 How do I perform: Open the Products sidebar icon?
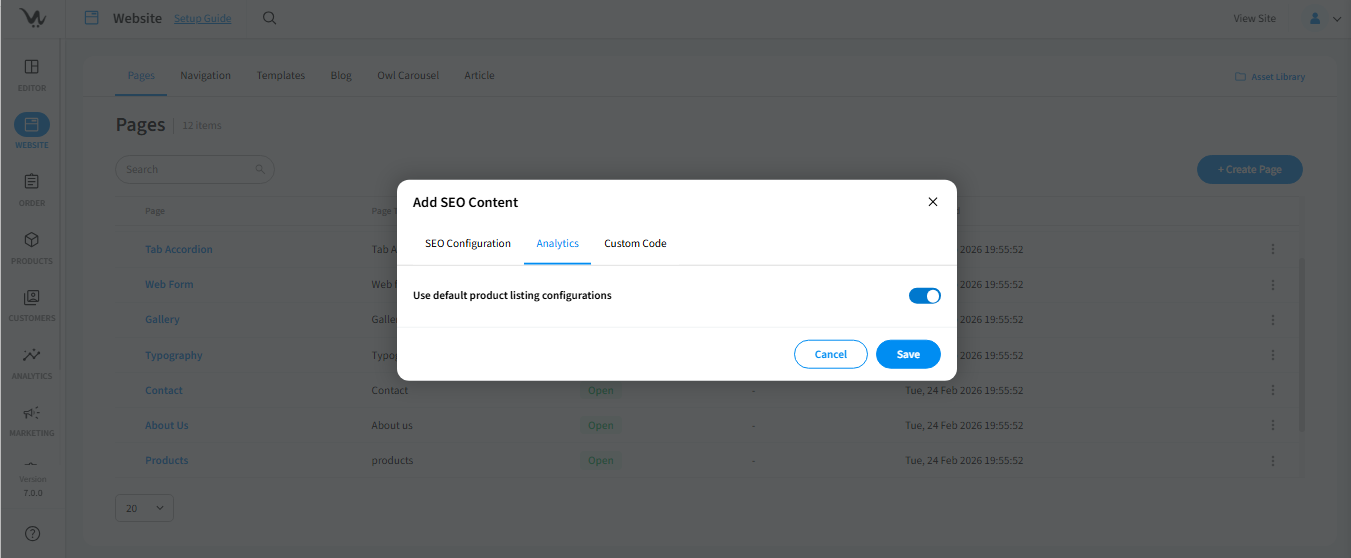[x=31, y=241]
